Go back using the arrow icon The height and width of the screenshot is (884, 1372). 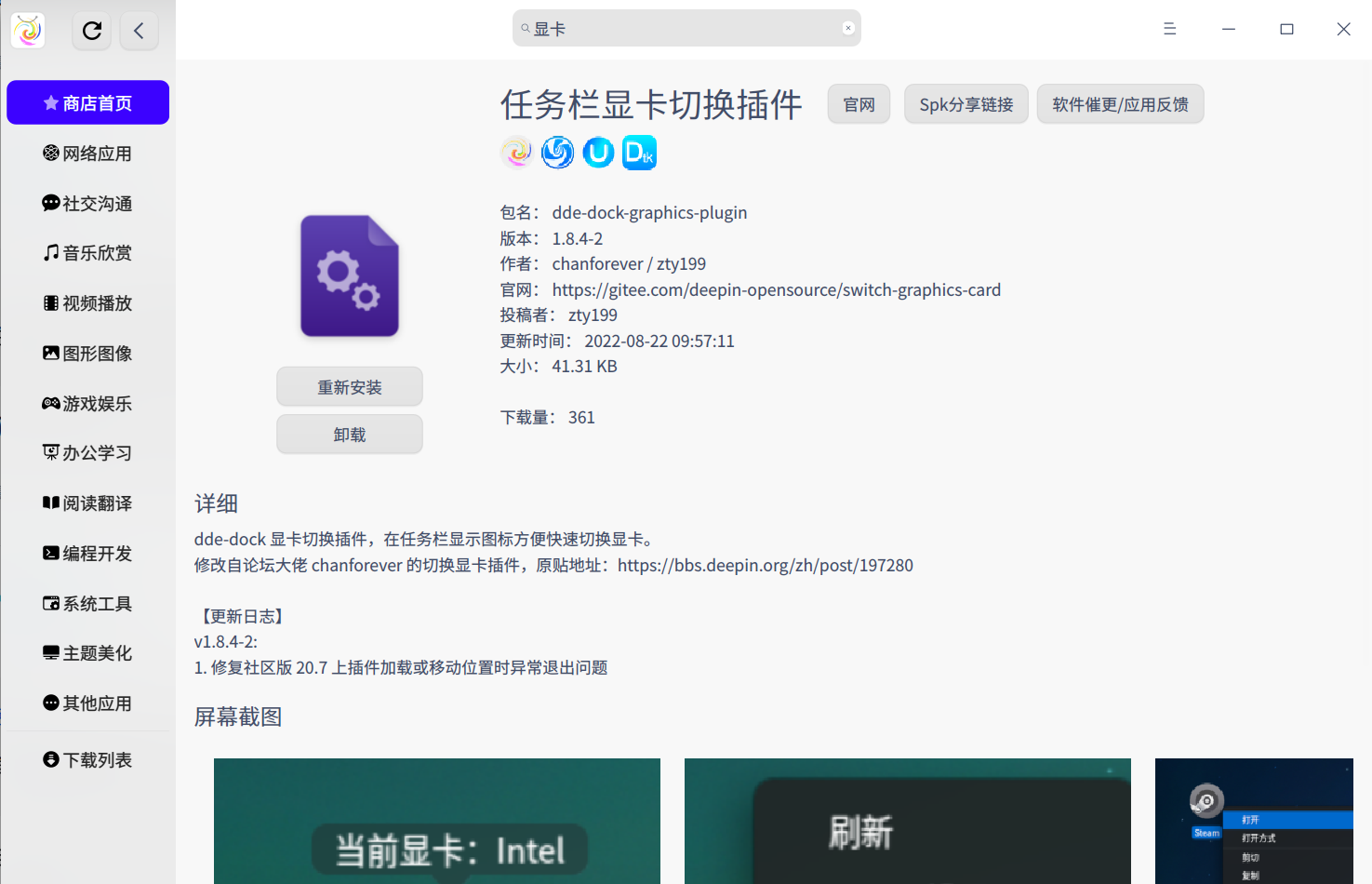tap(139, 31)
